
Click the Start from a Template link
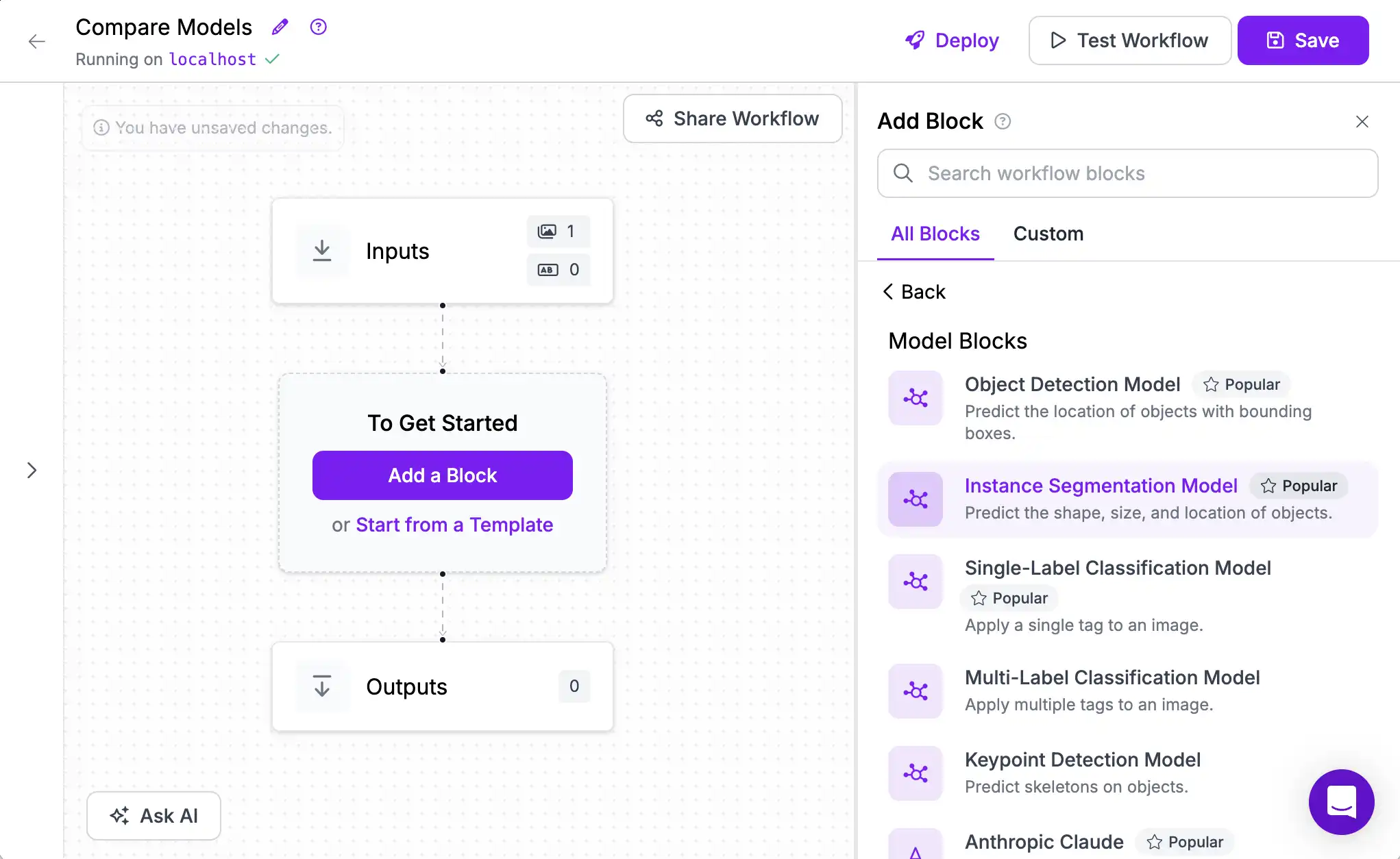454,524
